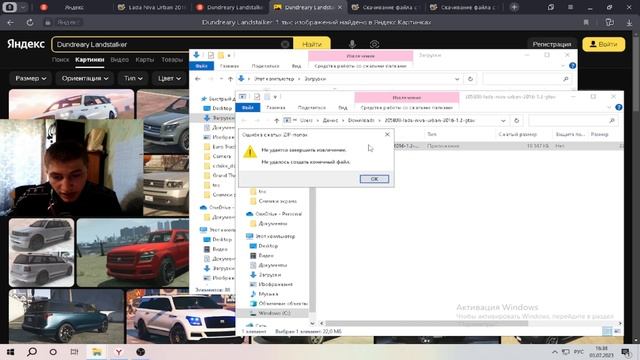Refresh the Загрузки Explorer window
Screen dimensions: 640x360
click(x=470, y=79)
